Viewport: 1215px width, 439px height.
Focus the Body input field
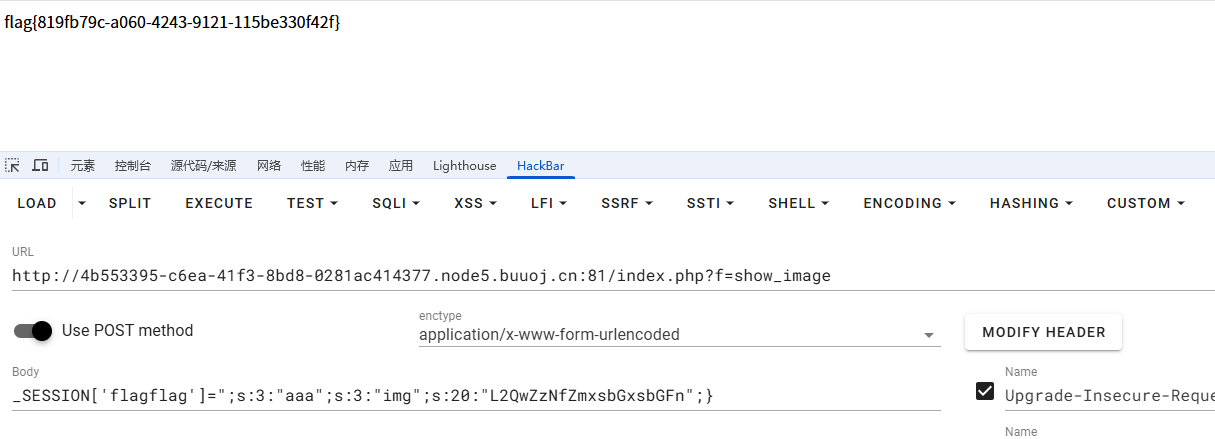click(x=476, y=396)
